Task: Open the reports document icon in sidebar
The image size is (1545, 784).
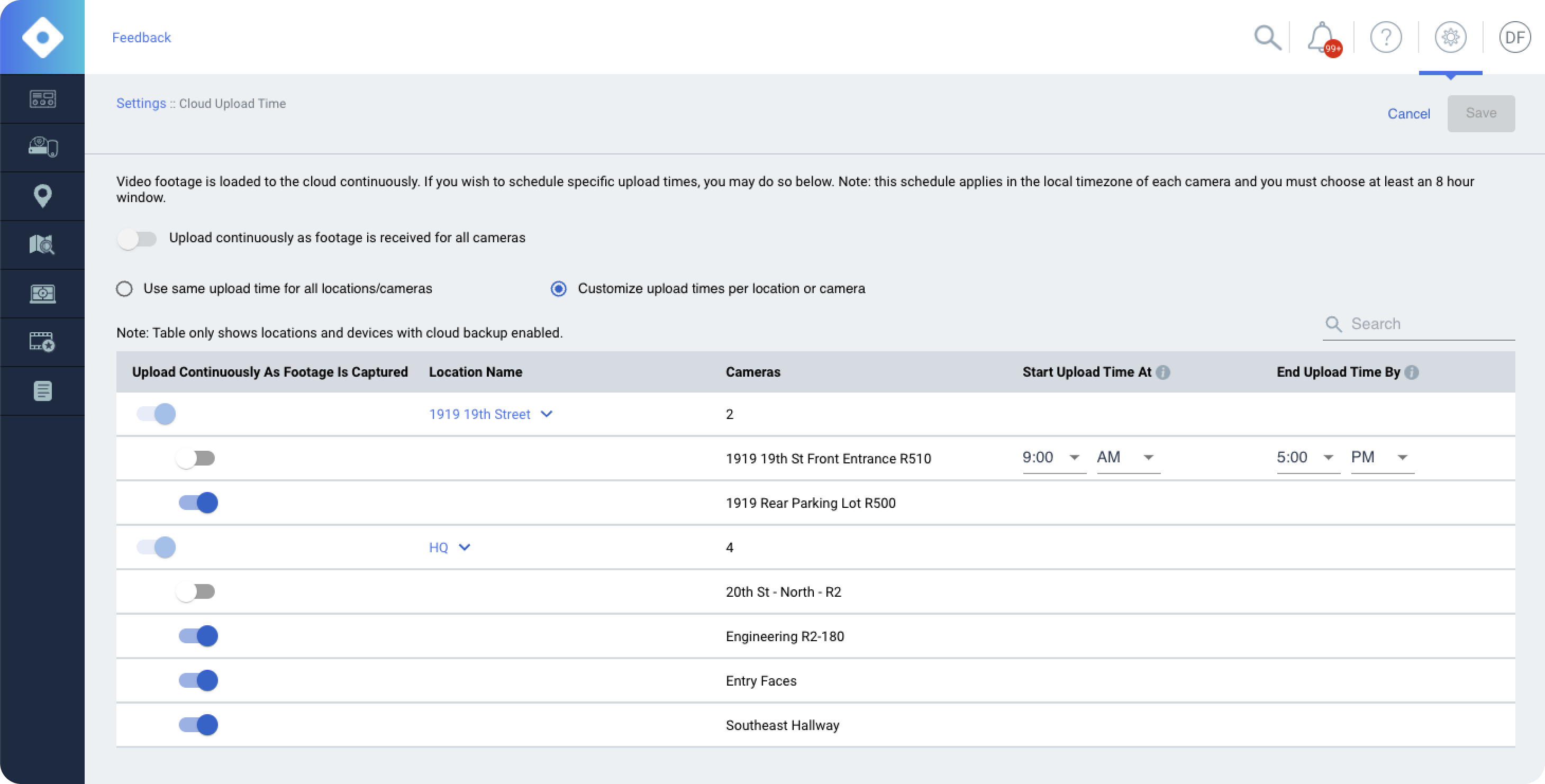Action: click(x=42, y=391)
